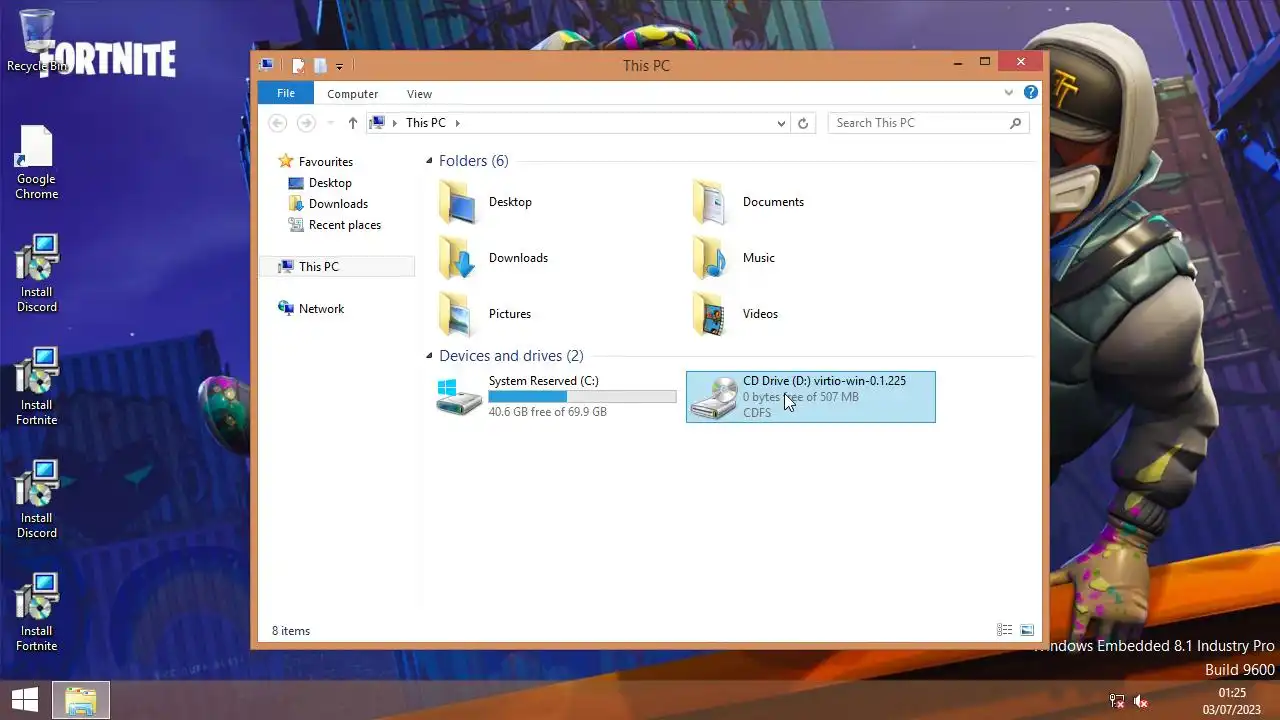Open Google Chrome desktop shortcut
Screen dimensions: 1280x720
(36, 163)
